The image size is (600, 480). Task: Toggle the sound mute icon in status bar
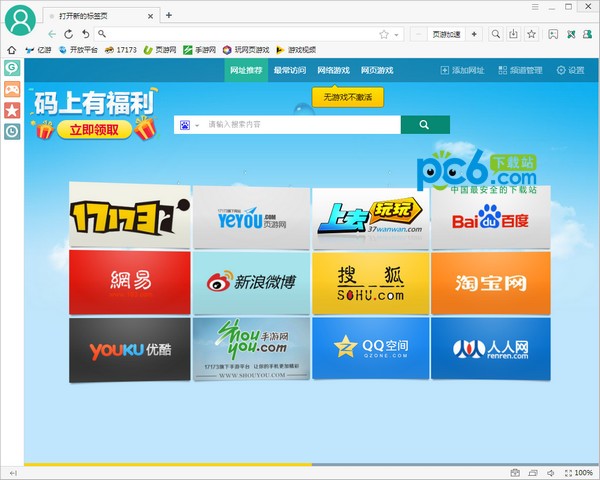(551, 473)
